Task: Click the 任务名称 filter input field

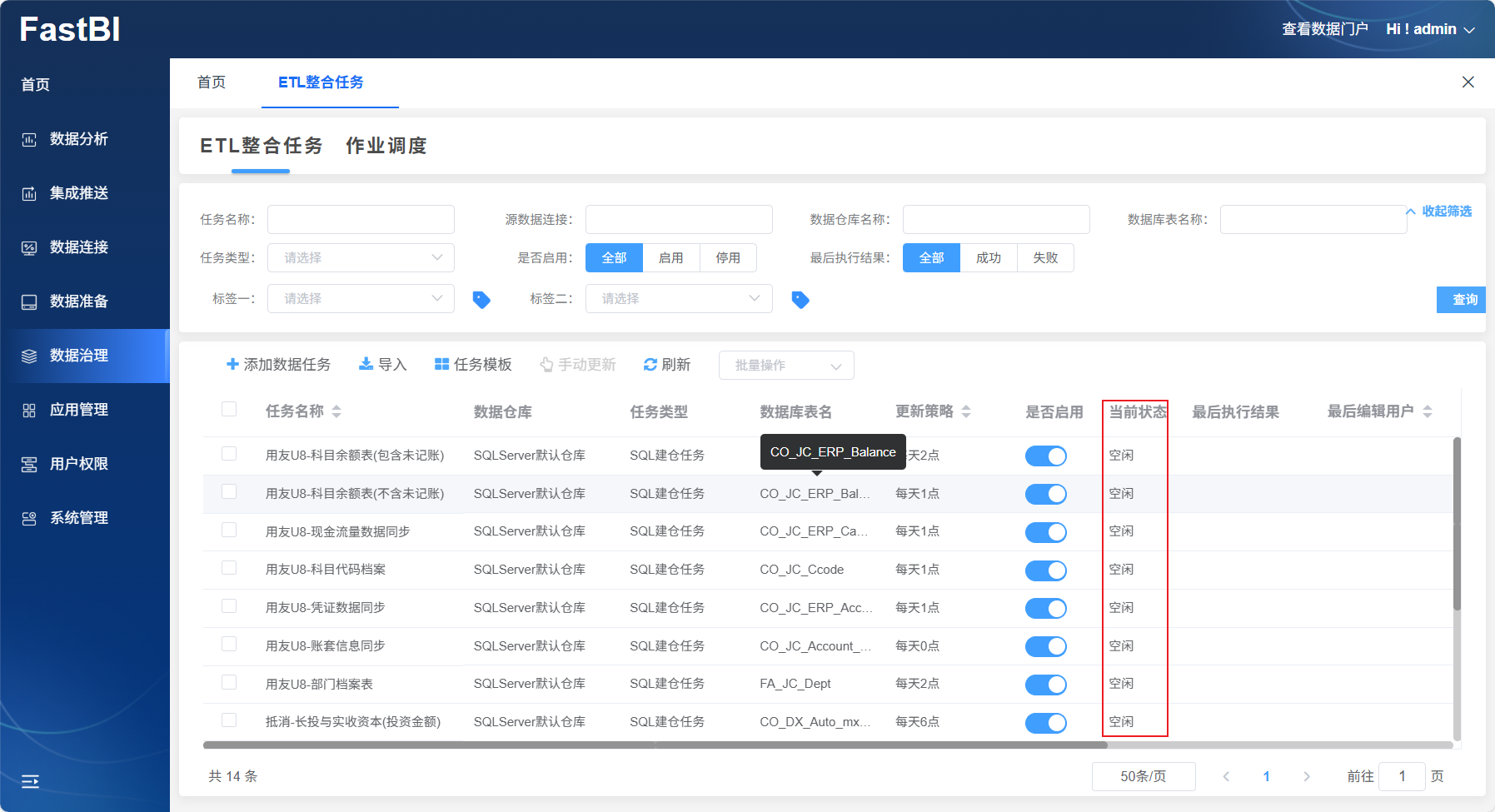Action: click(361, 220)
